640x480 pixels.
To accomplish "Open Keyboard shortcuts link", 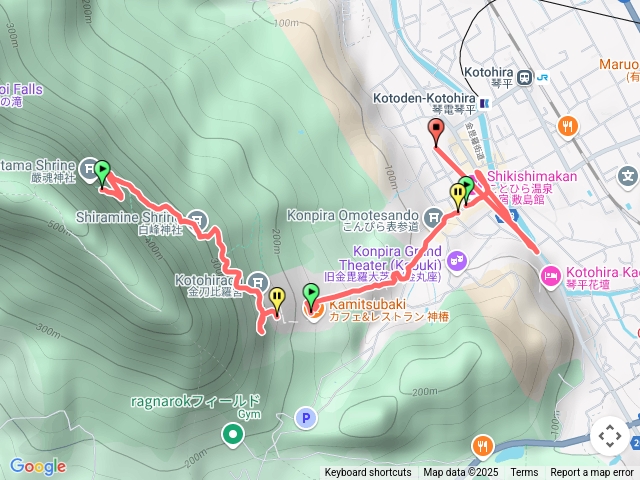I will [368, 472].
